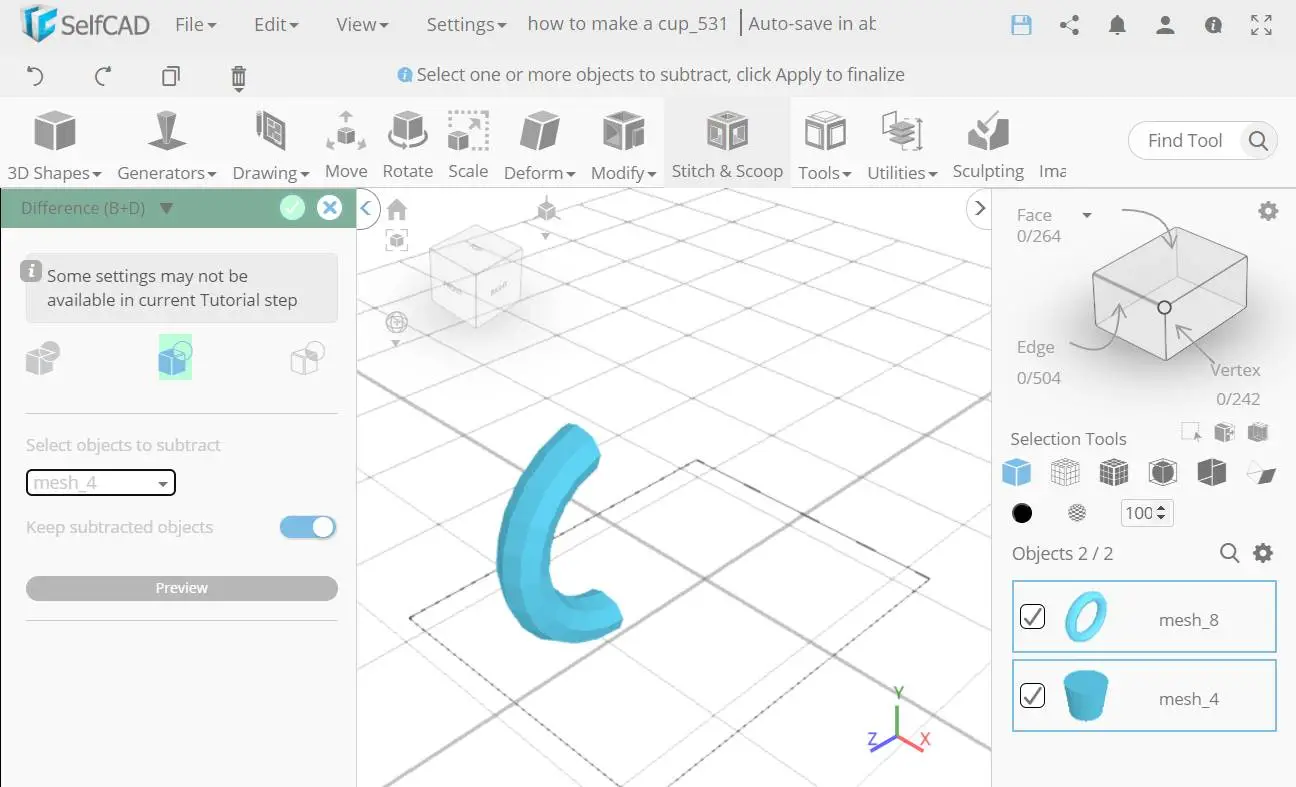Open the Utilities dropdown

pyautogui.click(x=902, y=147)
